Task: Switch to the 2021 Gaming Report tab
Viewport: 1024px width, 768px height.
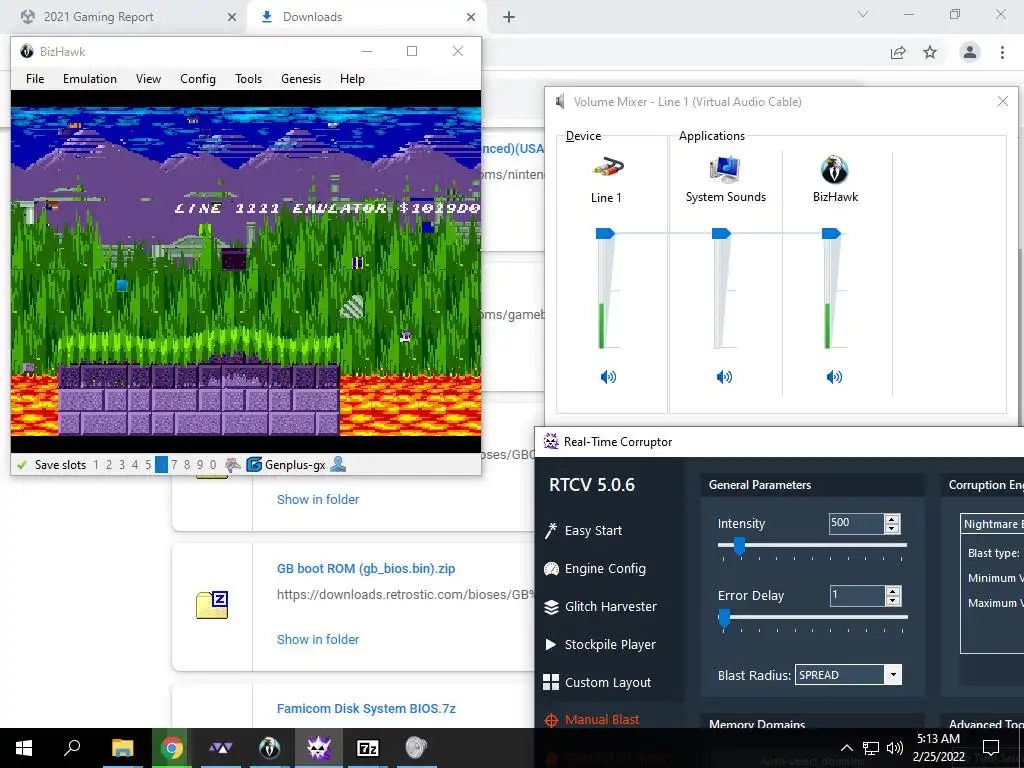Action: point(129,17)
